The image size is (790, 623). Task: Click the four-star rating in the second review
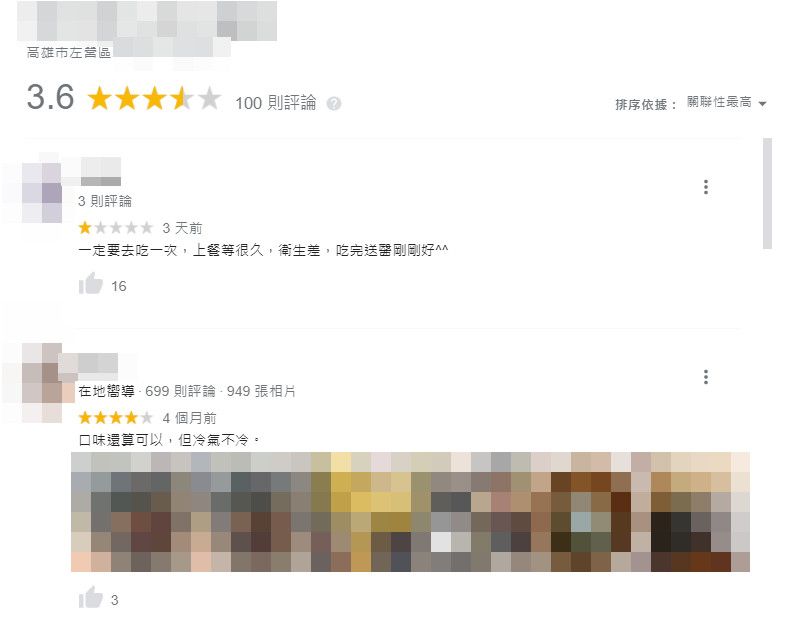point(115,418)
